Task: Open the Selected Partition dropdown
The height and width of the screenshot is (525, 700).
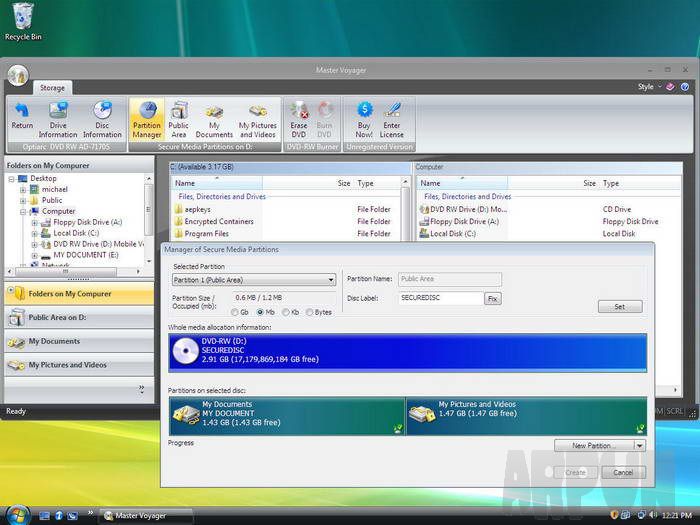Action: click(x=253, y=280)
